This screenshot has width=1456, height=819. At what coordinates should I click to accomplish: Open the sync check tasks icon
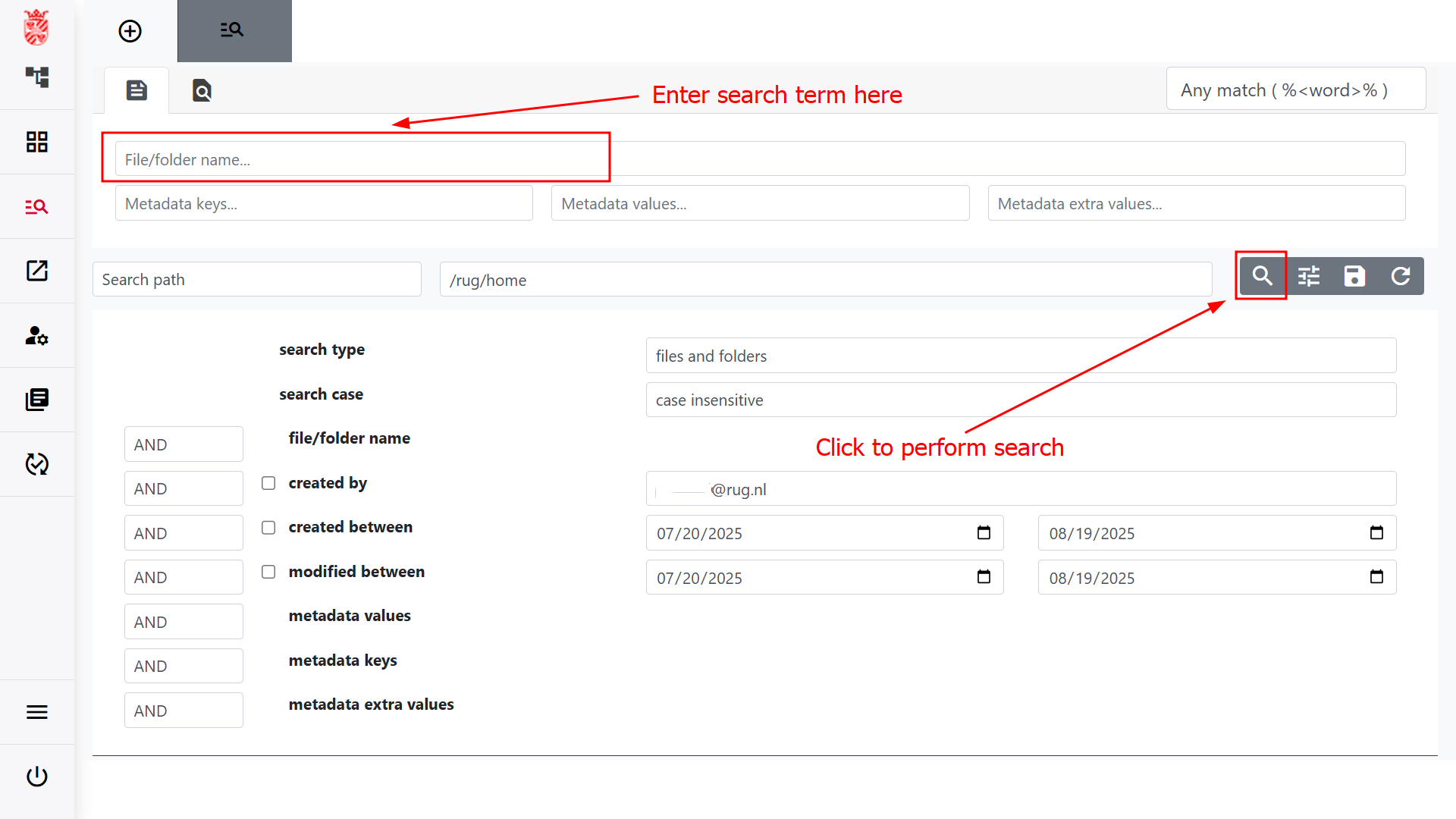37,464
